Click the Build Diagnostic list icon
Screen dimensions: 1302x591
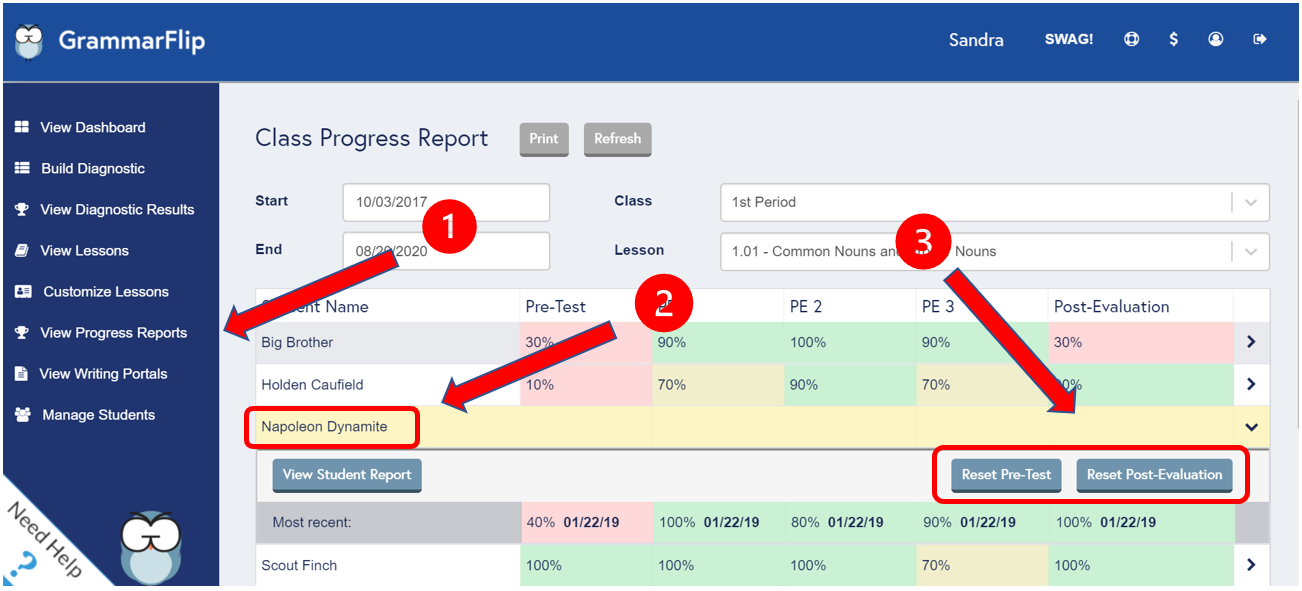click(21, 168)
